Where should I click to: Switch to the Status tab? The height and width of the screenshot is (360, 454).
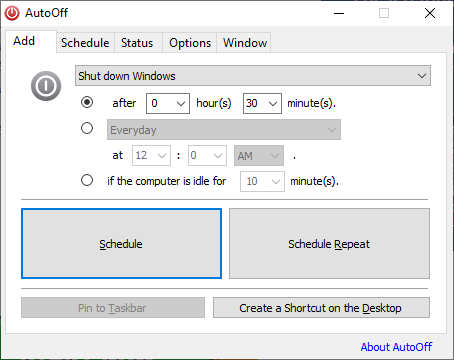pyautogui.click(x=137, y=43)
